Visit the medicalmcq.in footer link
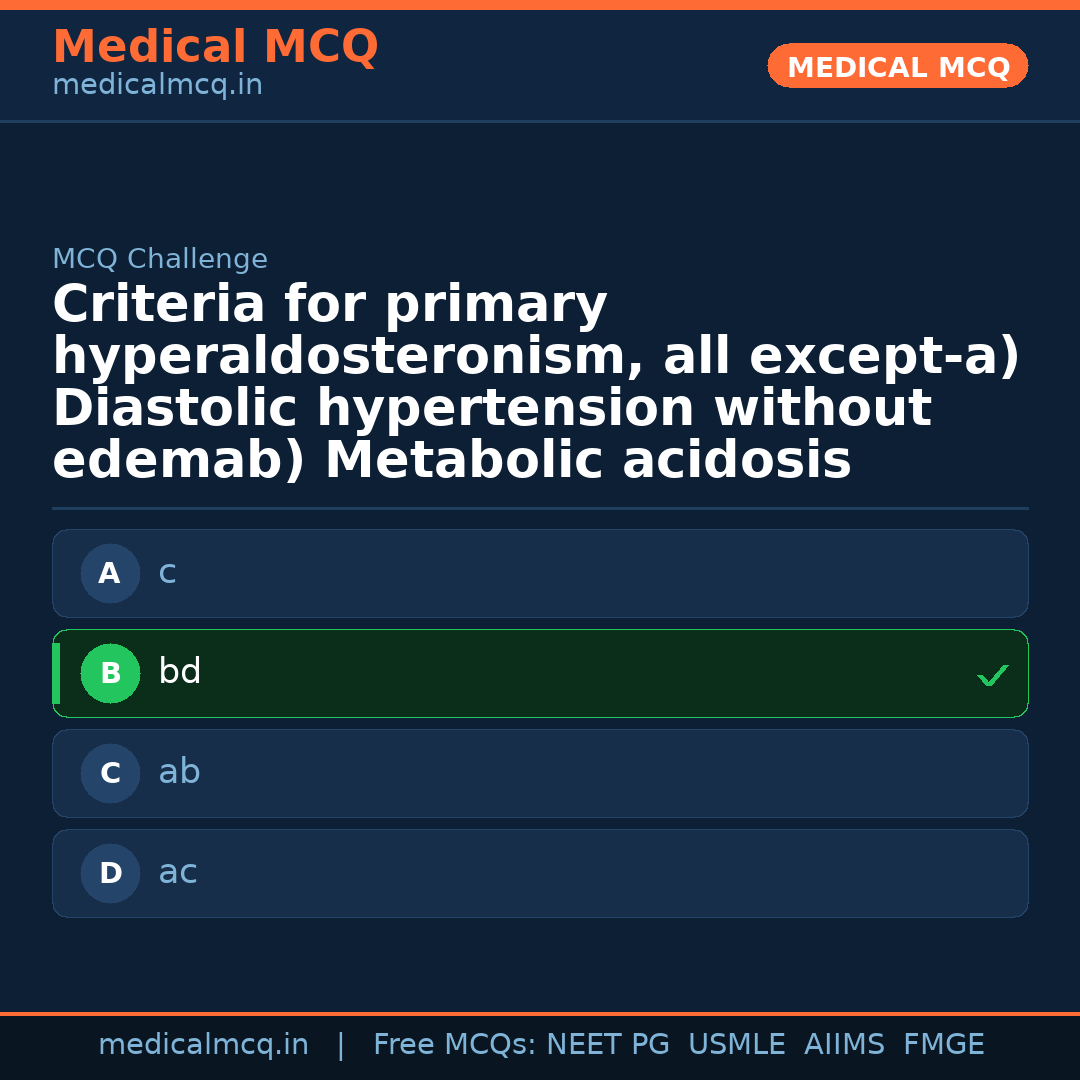The width and height of the screenshot is (1080, 1080). point(204,1044)
